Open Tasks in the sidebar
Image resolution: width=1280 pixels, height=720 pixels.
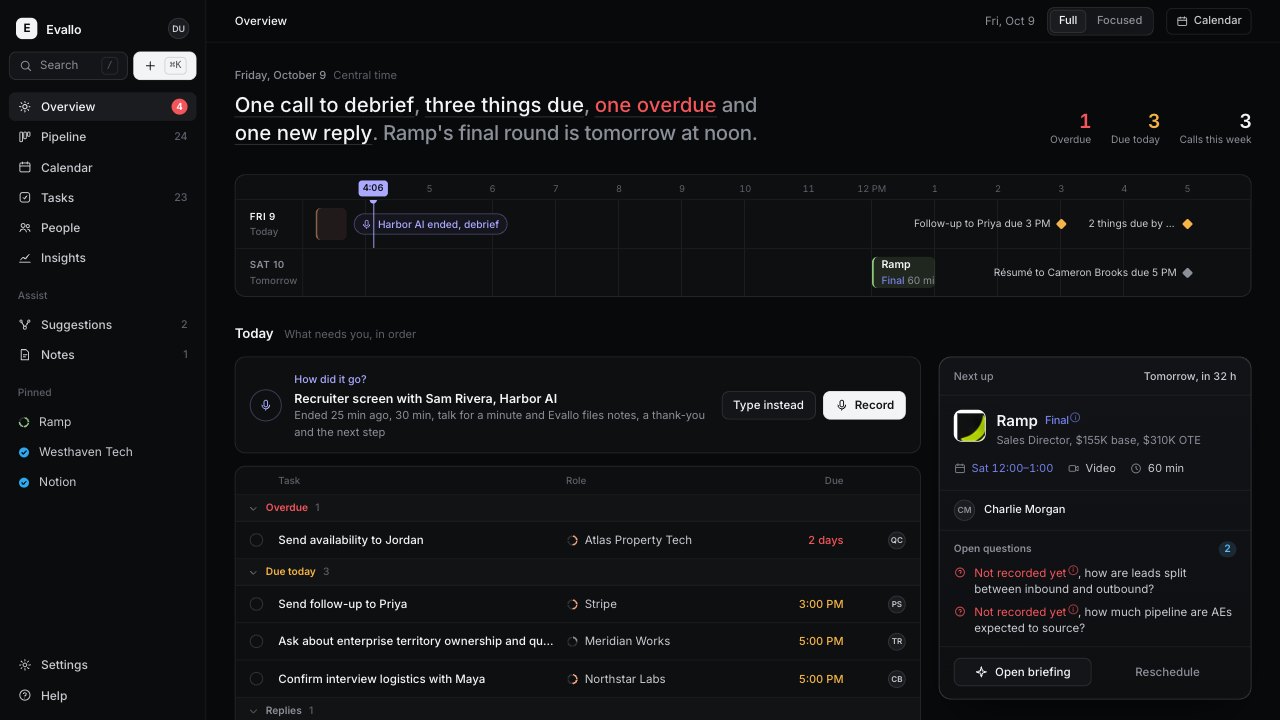(x=103, y=198)
